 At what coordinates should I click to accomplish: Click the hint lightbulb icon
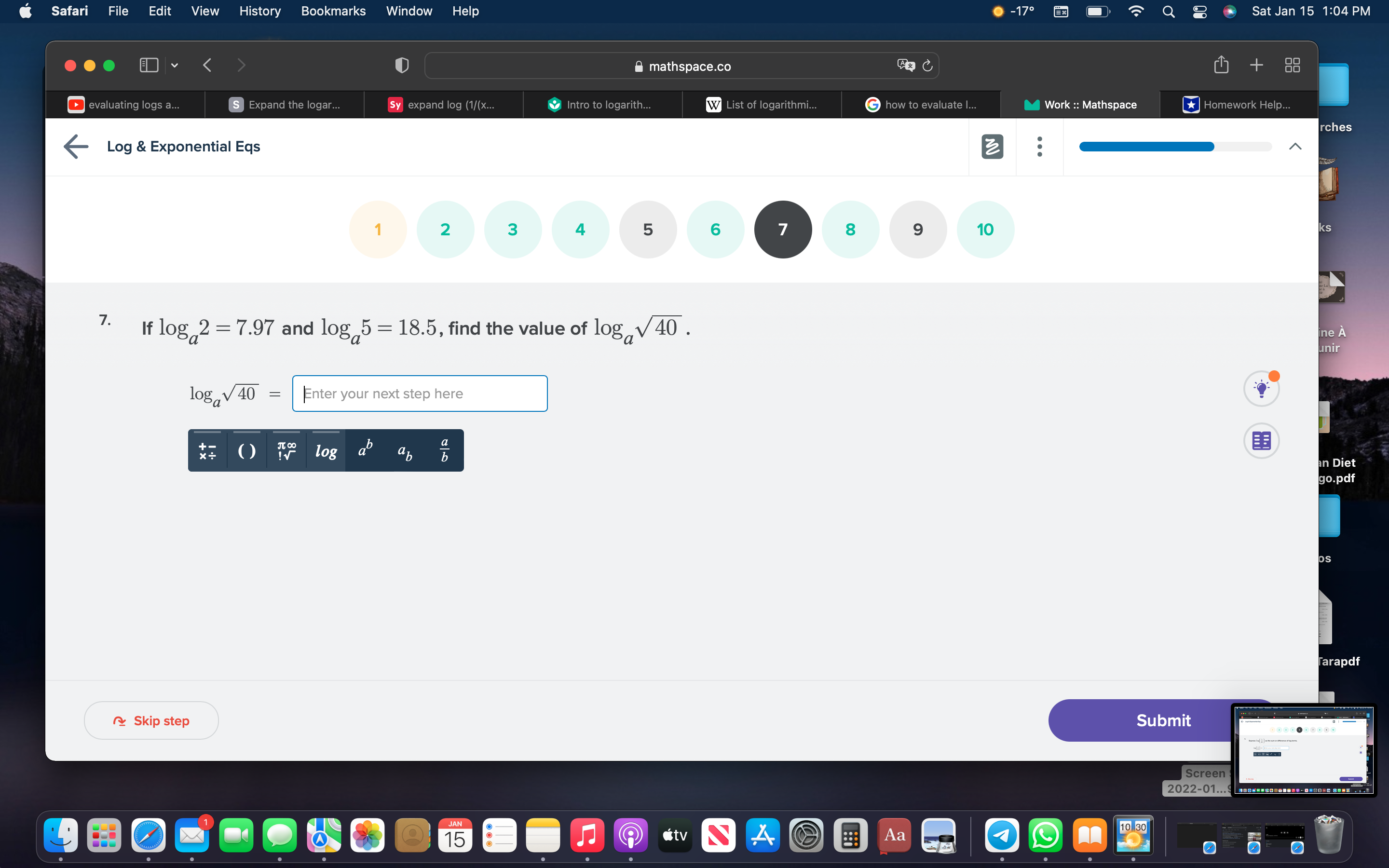[x=1262, y=388]
